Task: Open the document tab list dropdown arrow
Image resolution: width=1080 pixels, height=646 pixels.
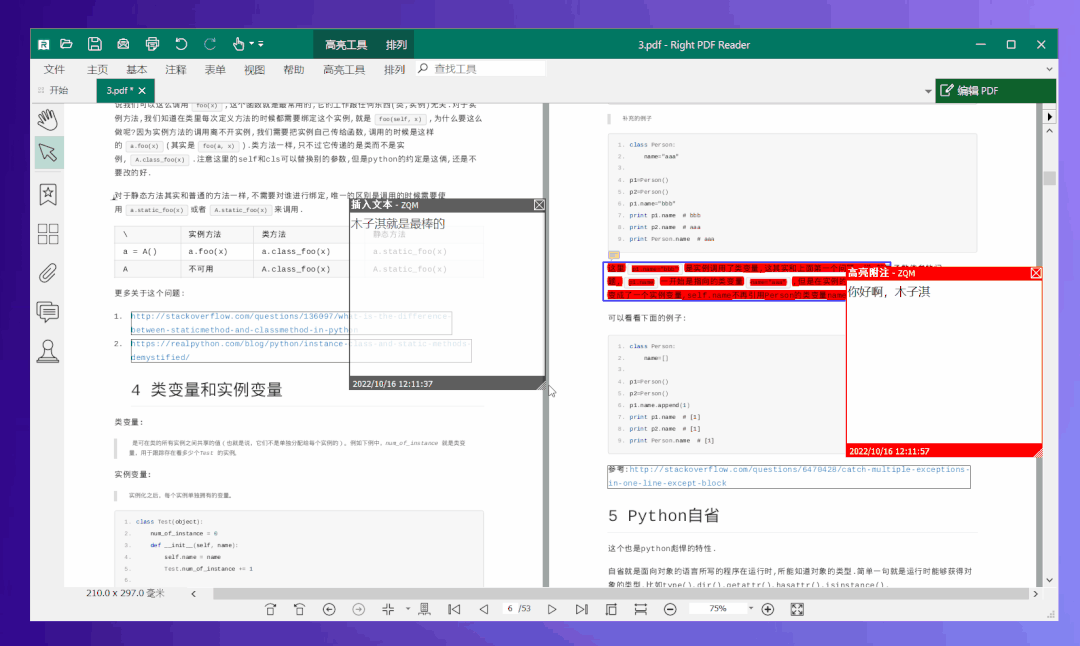Action: pyautogui.click(x=928, y=91)
